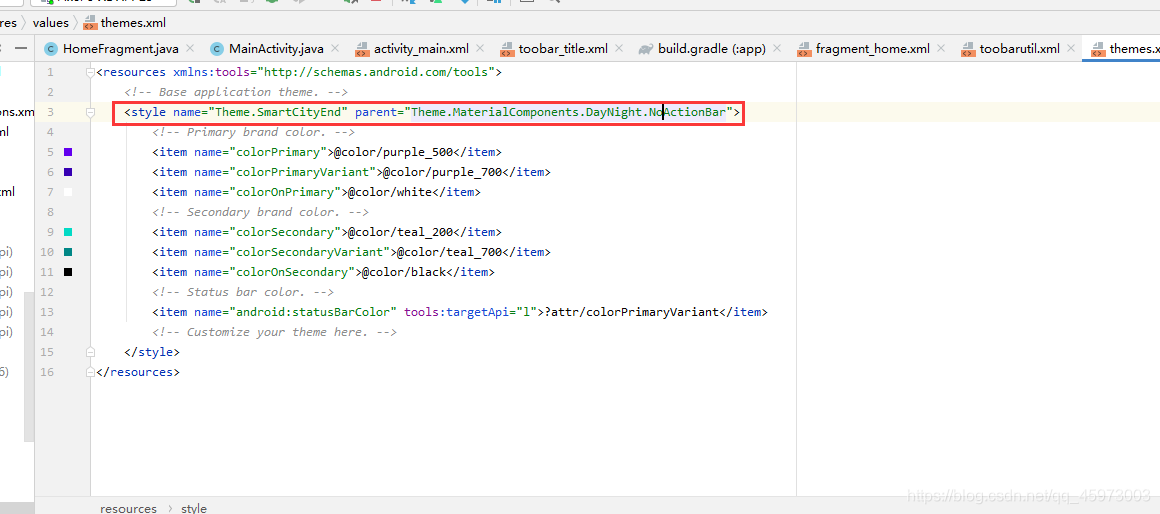
Task: Click the closing style fold marker
Action: (91, 352)
